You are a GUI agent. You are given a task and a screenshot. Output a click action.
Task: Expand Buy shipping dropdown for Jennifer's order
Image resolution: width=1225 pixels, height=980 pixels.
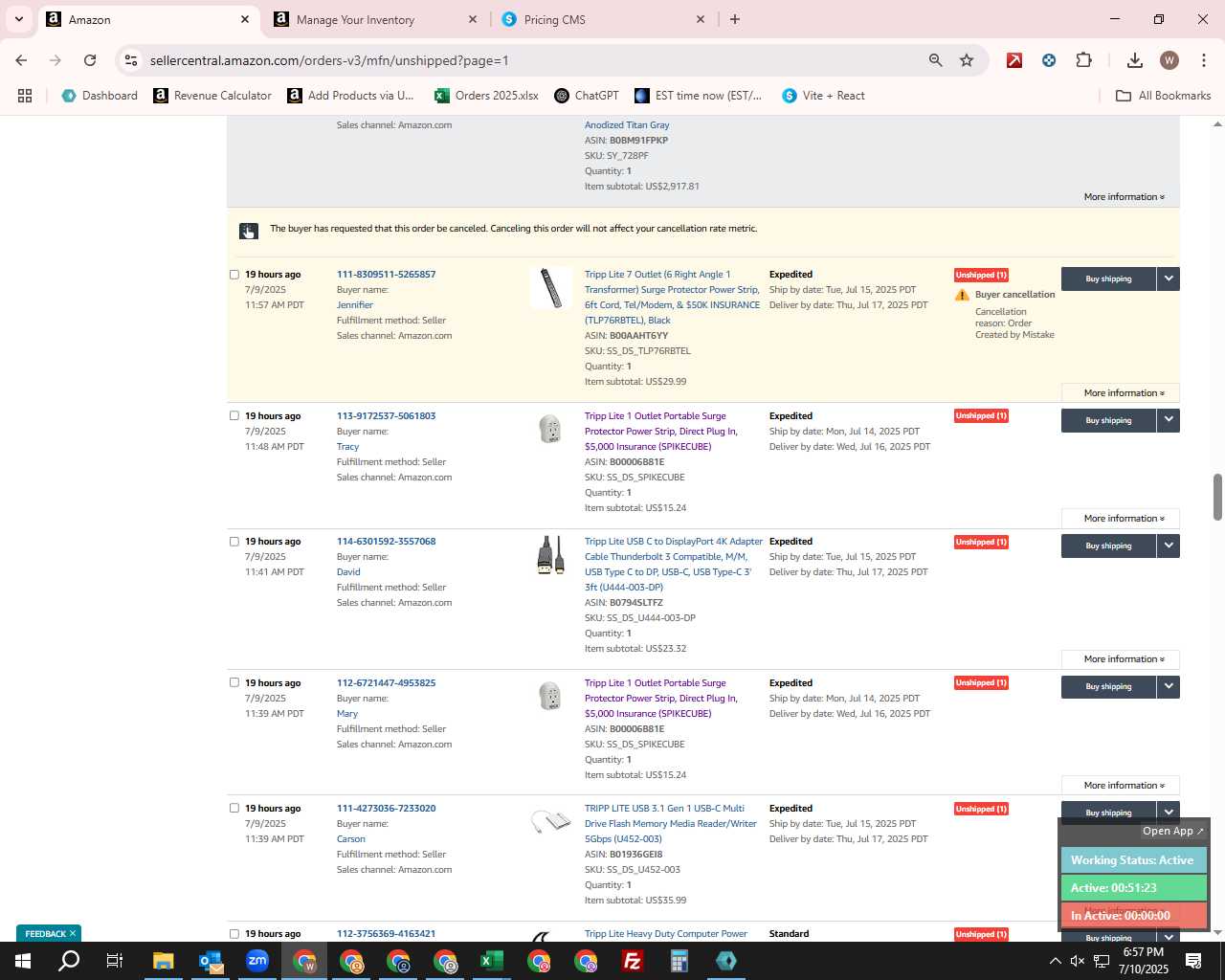coord(1169,278)
